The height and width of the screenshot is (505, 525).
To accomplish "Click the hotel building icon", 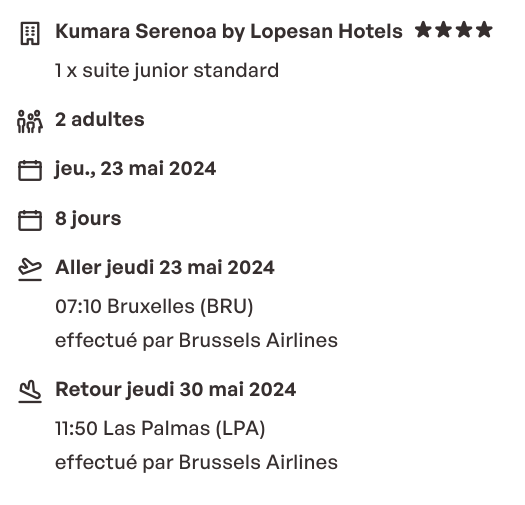I will 30,33.
